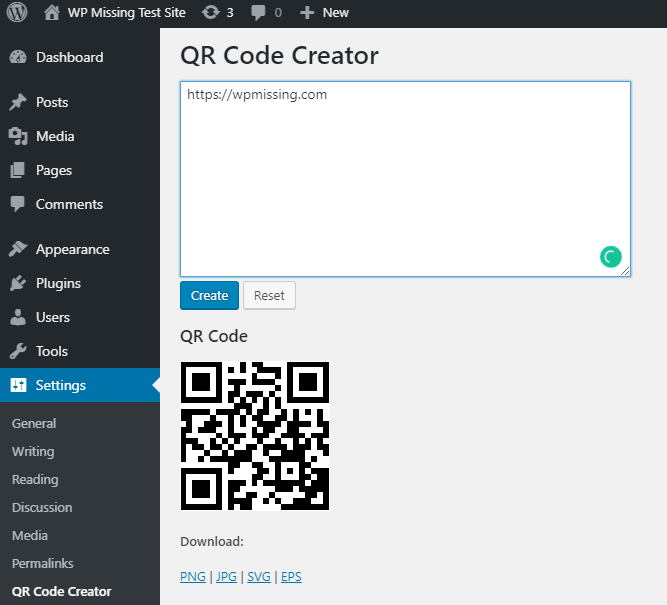
Task: Click the home icon in admin bar
Action: click(52, 12)
